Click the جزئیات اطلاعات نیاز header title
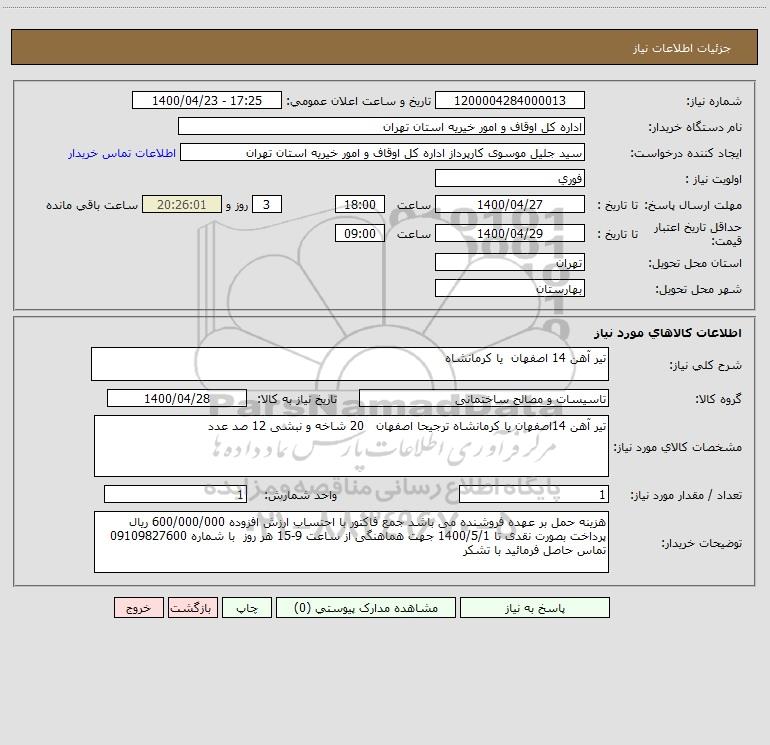Screen dimensions: 770x745 point(682,48)
